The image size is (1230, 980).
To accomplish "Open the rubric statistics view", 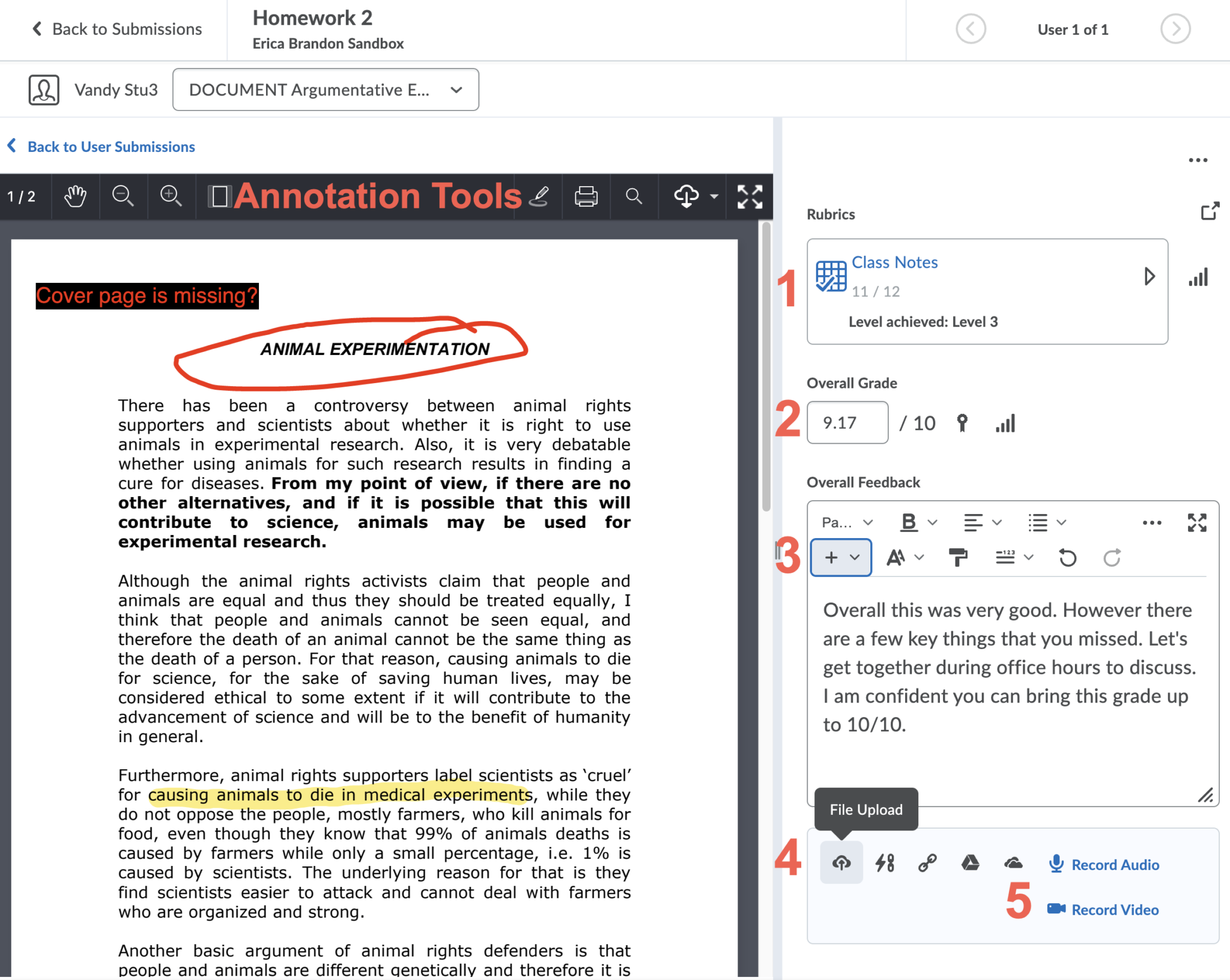I will (1198, 277).
